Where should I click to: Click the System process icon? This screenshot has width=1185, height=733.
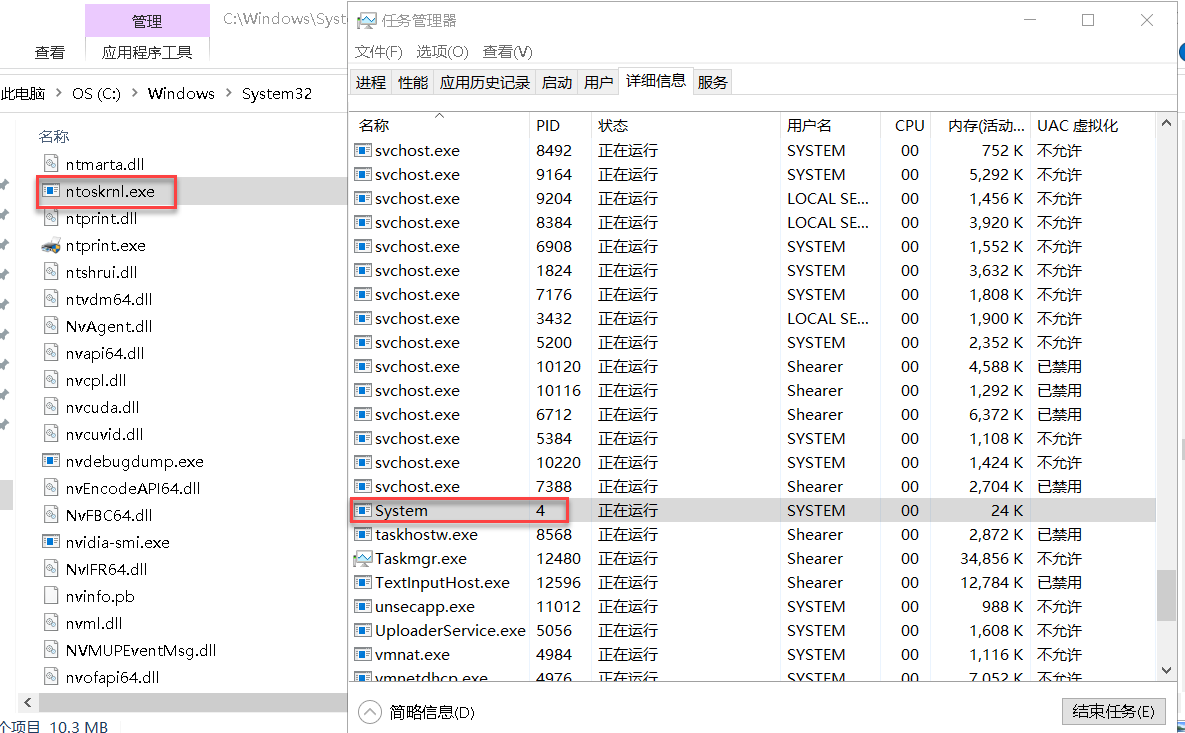click(x=362, y=510)
